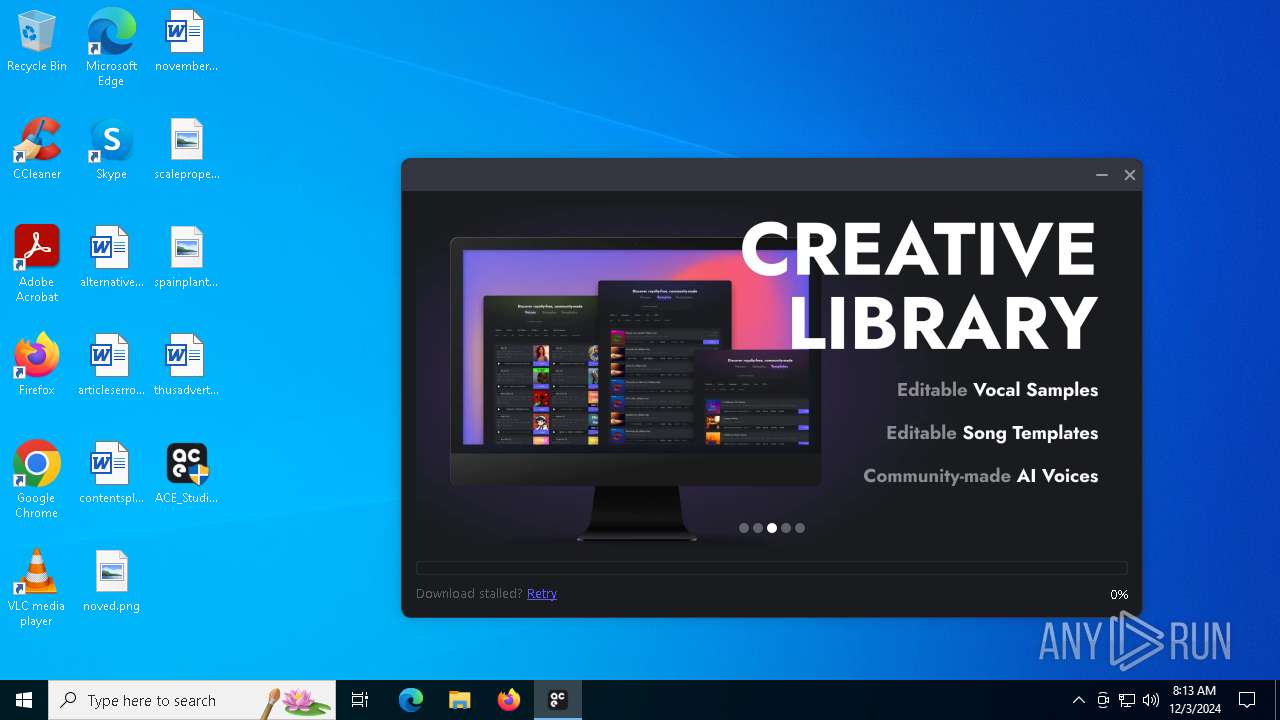Click the Retry download link
Viewport: 1280px width, 720px height.
(542, 594)
